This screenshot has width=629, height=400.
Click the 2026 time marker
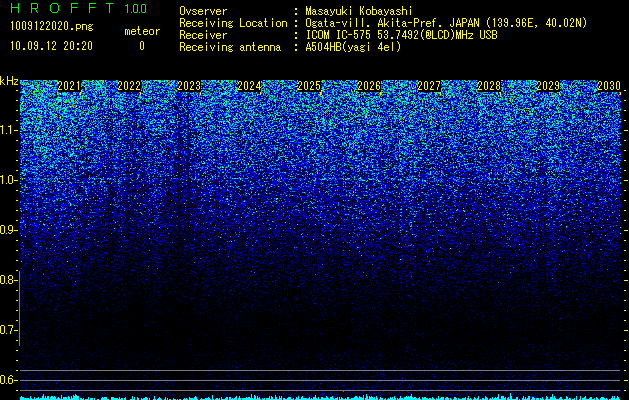pos(369,86)
